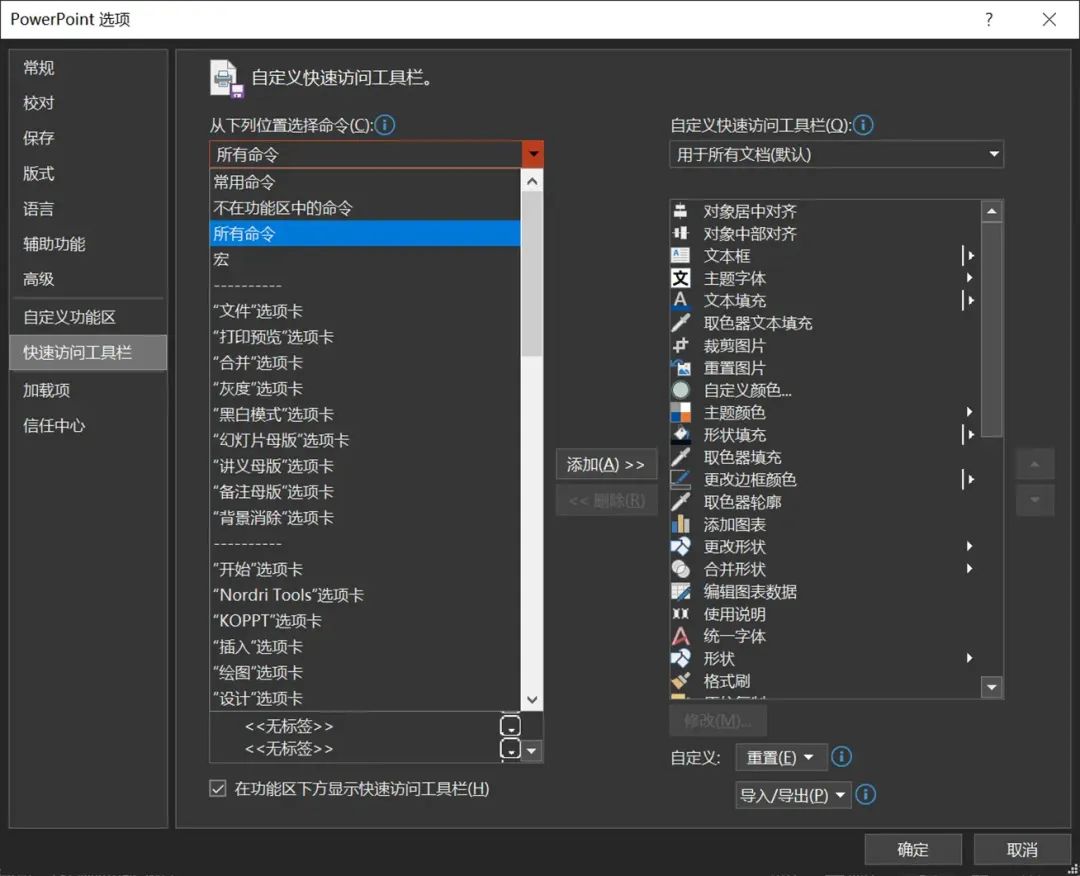Open the 信任中心 category
Screen dimensions: 1080x876
88,426
